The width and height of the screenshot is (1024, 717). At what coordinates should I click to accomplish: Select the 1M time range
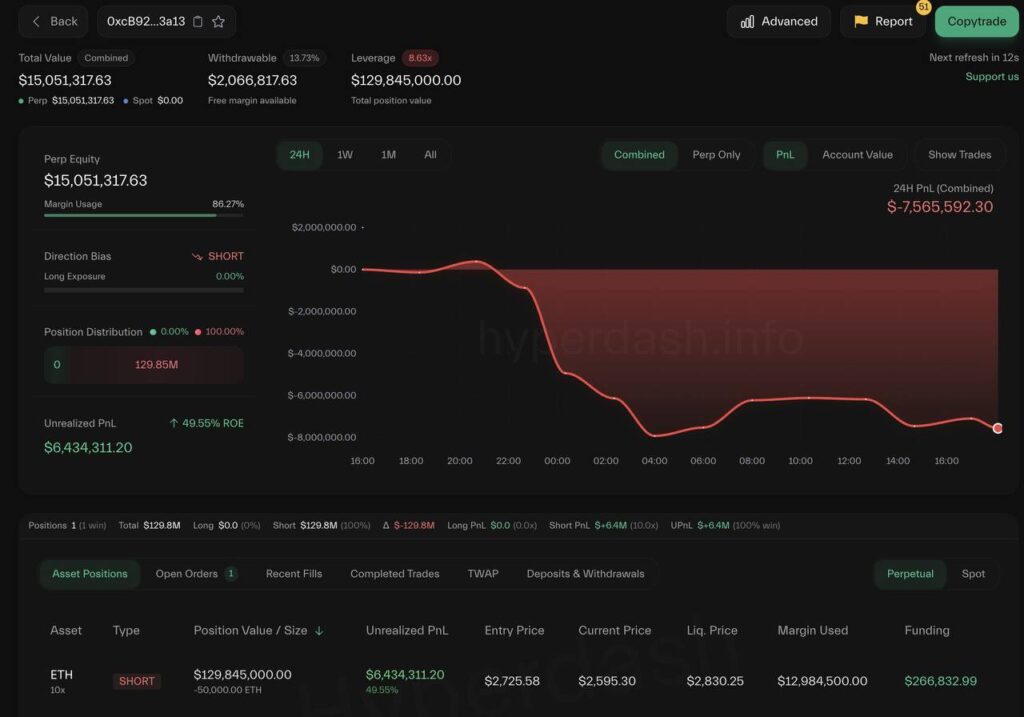tap(388, 155)
